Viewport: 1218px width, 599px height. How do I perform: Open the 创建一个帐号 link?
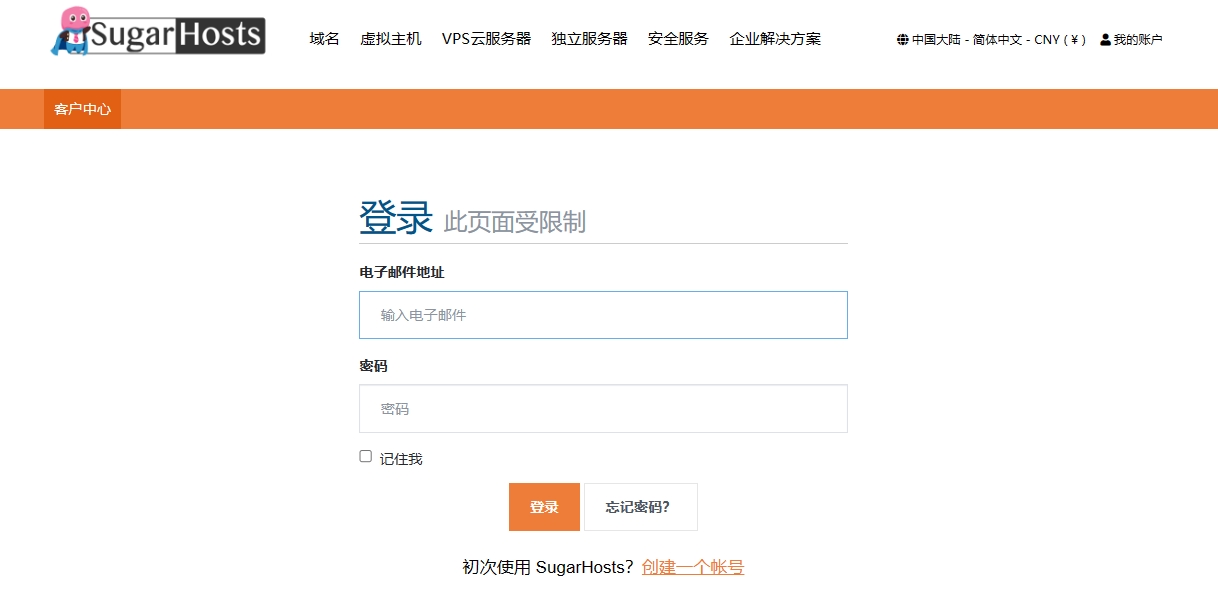click(x=692, y=566)
